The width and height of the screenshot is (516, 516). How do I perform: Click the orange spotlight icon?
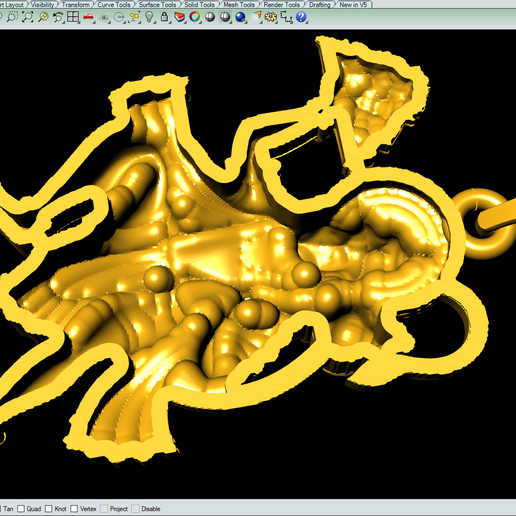pos(257,16)
